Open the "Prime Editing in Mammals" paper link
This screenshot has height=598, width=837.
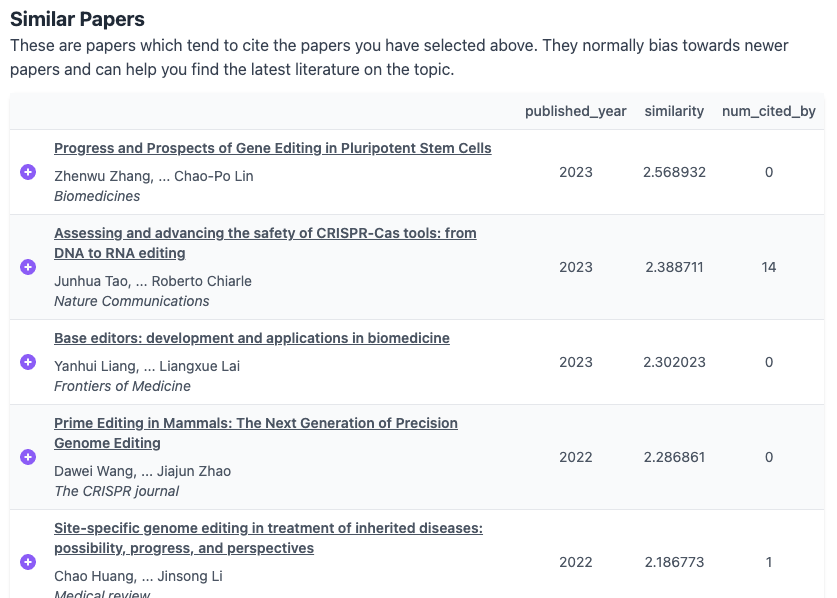coord(255,433)
